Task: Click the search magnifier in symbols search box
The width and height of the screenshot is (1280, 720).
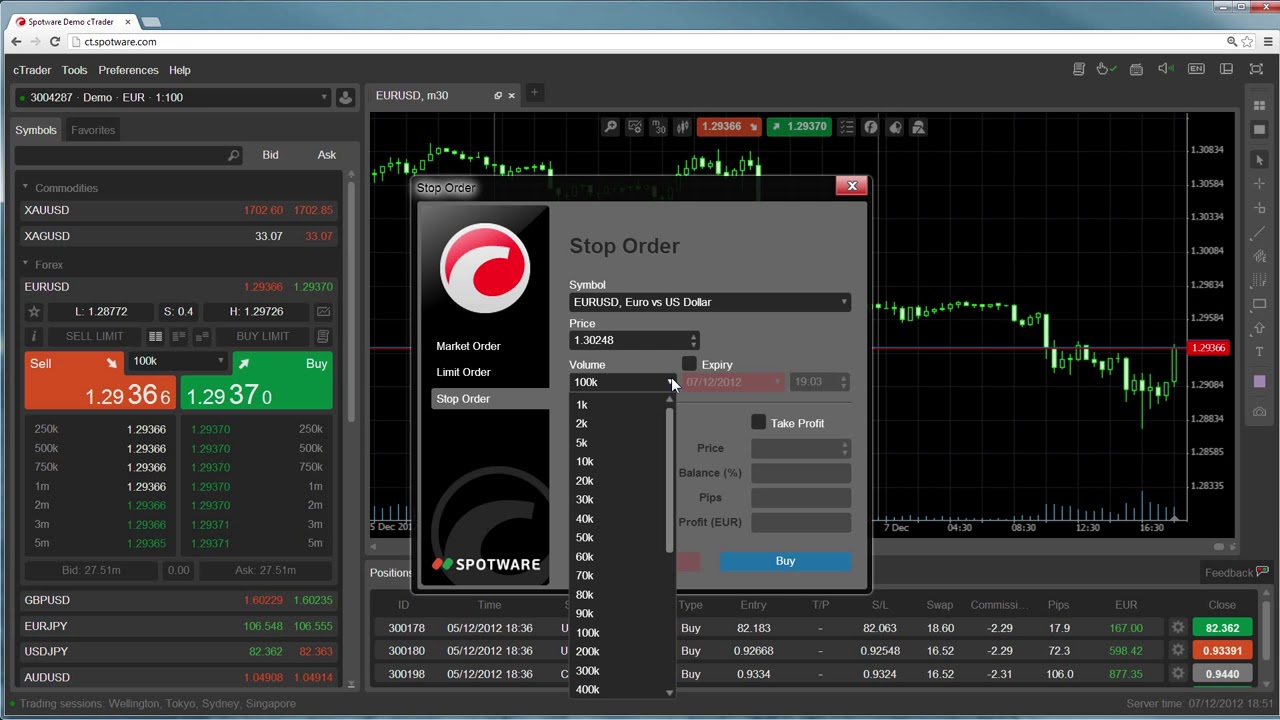Action: click(233, 155)
